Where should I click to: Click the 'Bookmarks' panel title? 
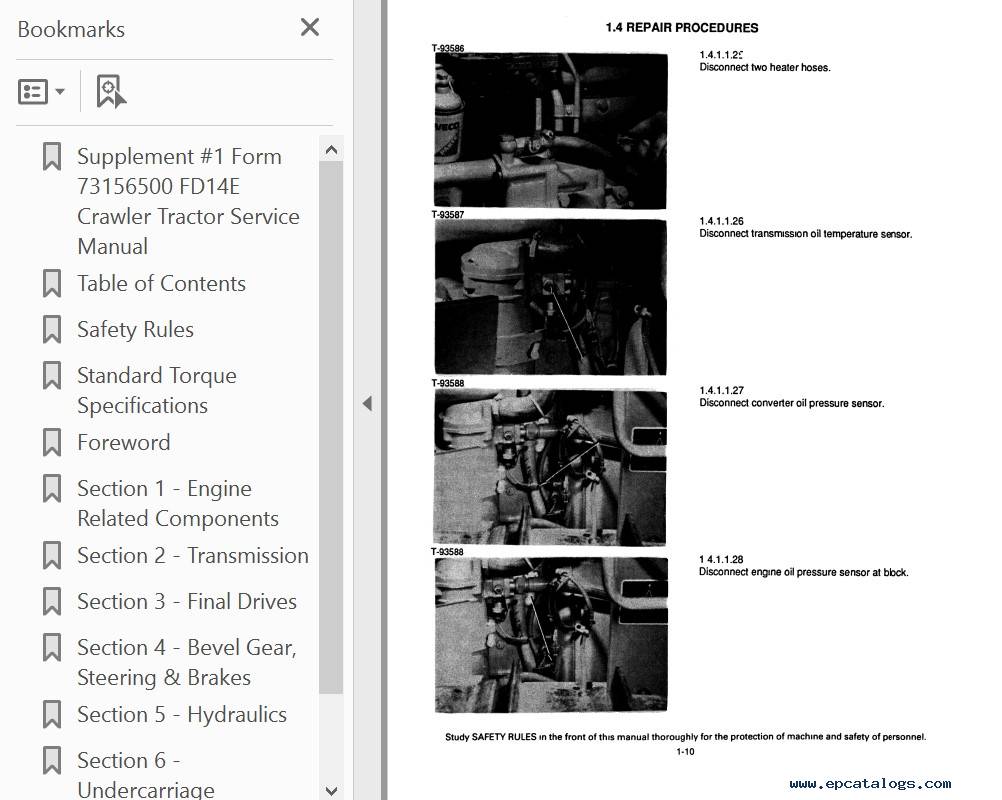click(x=71, y=29)
